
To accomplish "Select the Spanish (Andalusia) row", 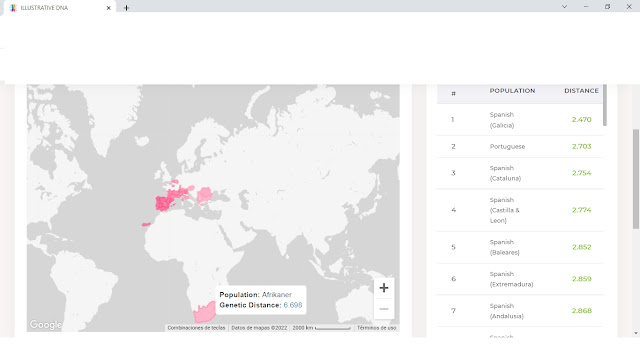I will [520, 311].
